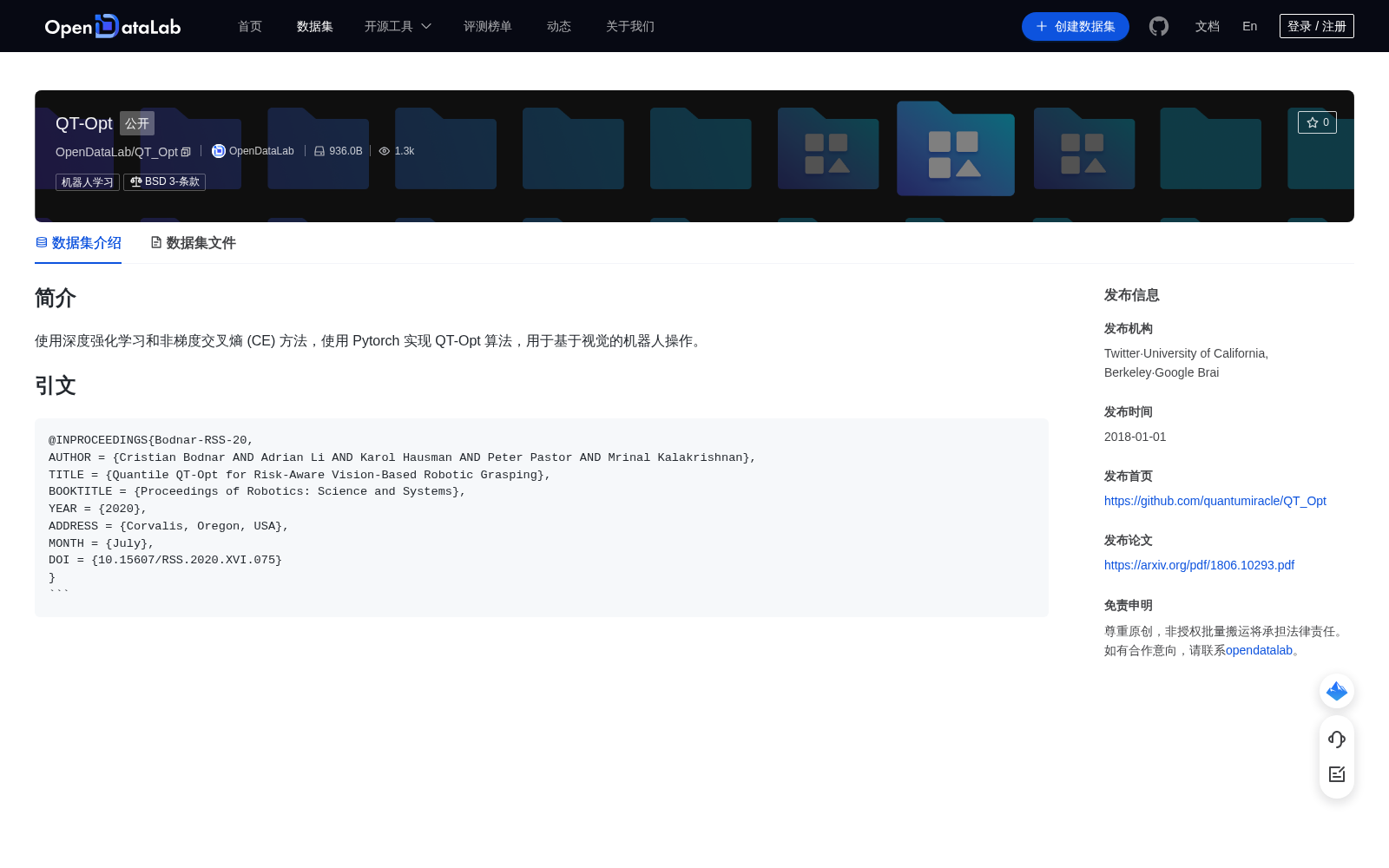The height and width of the screenshot is (868, 1389).
Task: Open 评测榜单 navigation item
Action: click(x=488, y=26)
